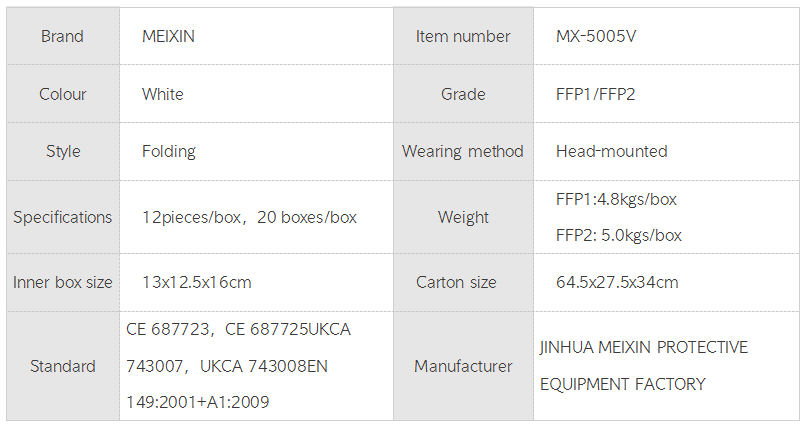
Task: Select the Folding style value
Action: coord(169,152)
